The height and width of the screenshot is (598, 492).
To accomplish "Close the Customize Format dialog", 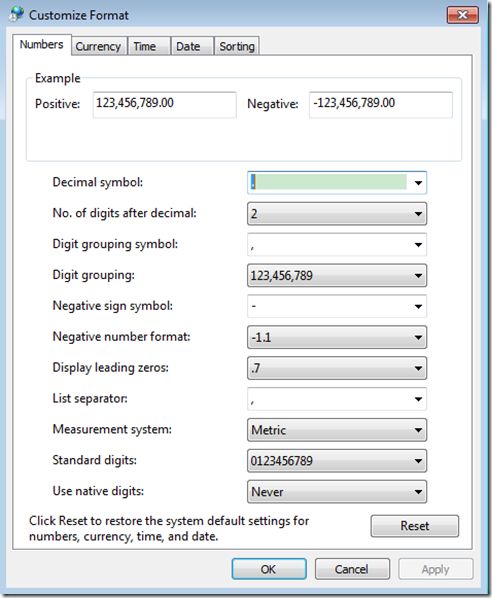I will point(462,15).
